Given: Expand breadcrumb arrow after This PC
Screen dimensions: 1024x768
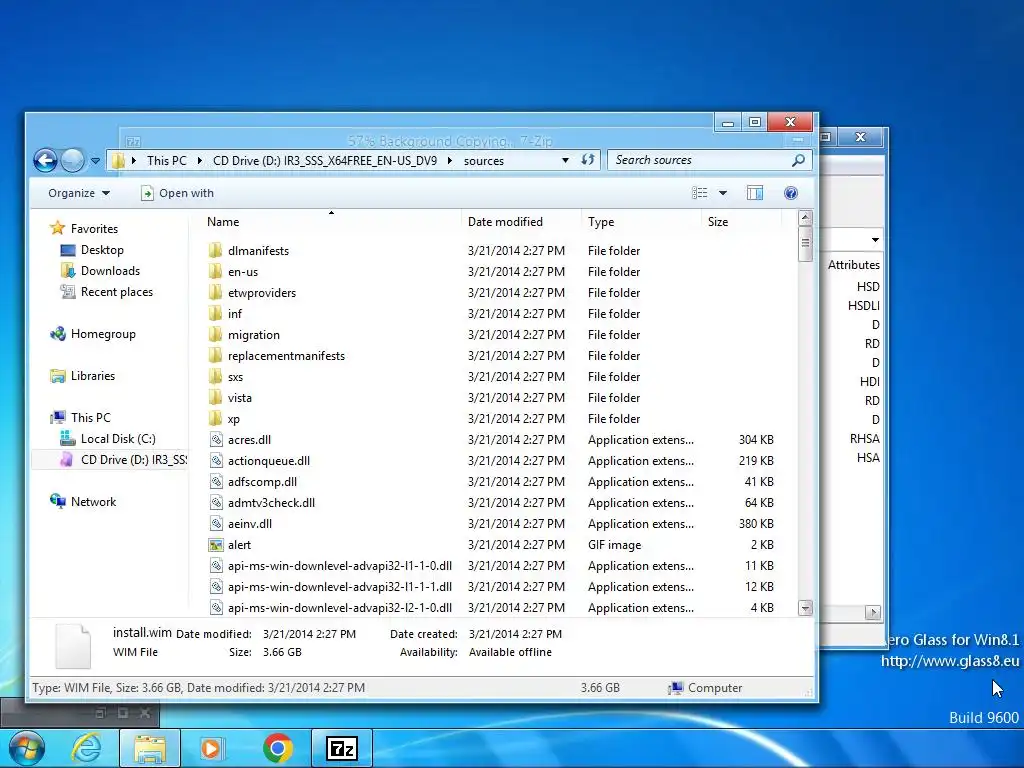Looking at the screenshot, I should coord(199,161).
